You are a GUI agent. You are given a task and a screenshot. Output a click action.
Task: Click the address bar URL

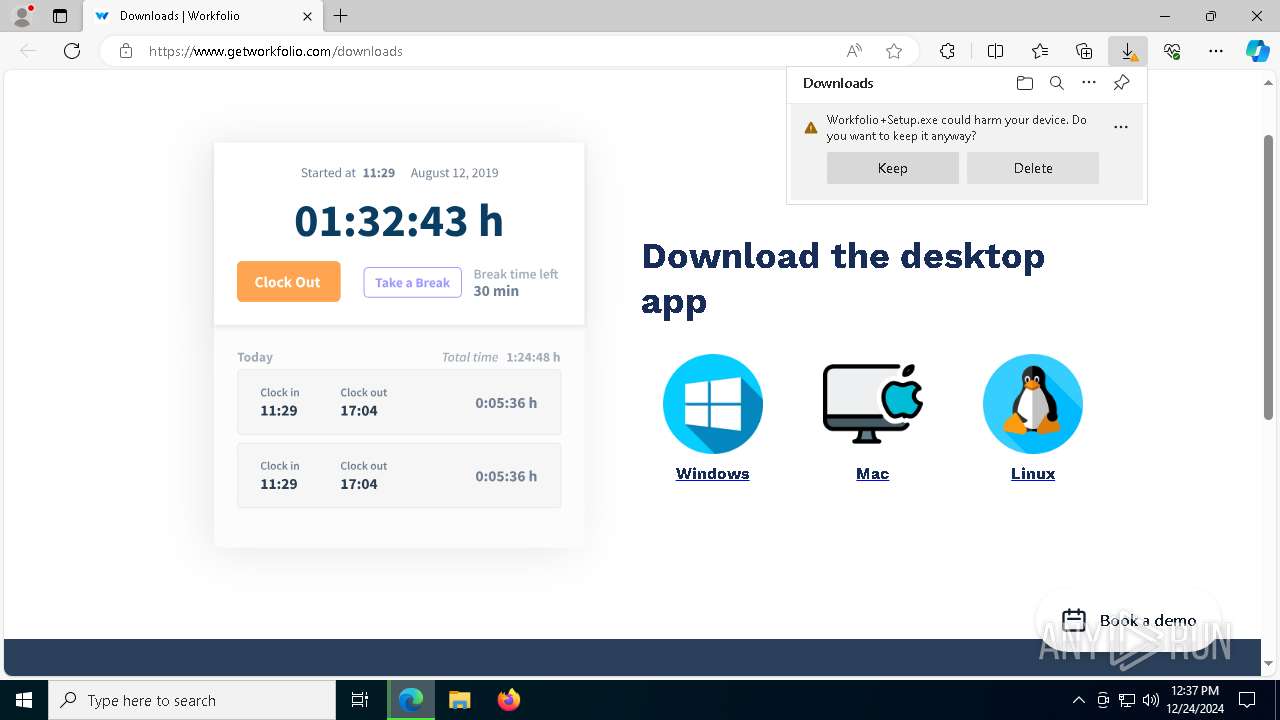(x=276, y=51)
